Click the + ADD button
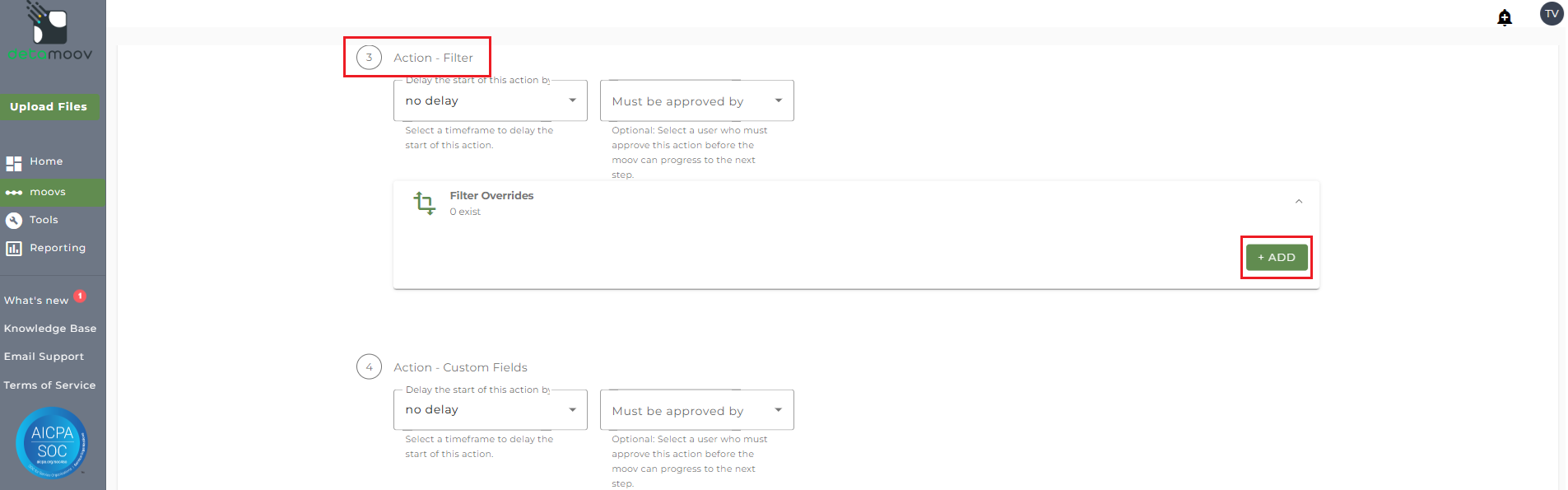 (1277, 257)
